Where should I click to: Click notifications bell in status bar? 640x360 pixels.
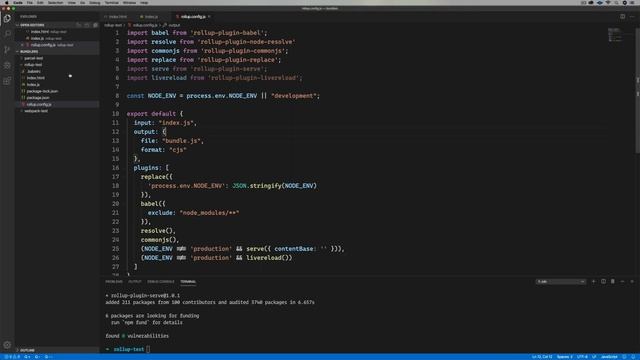click(633, 357)
